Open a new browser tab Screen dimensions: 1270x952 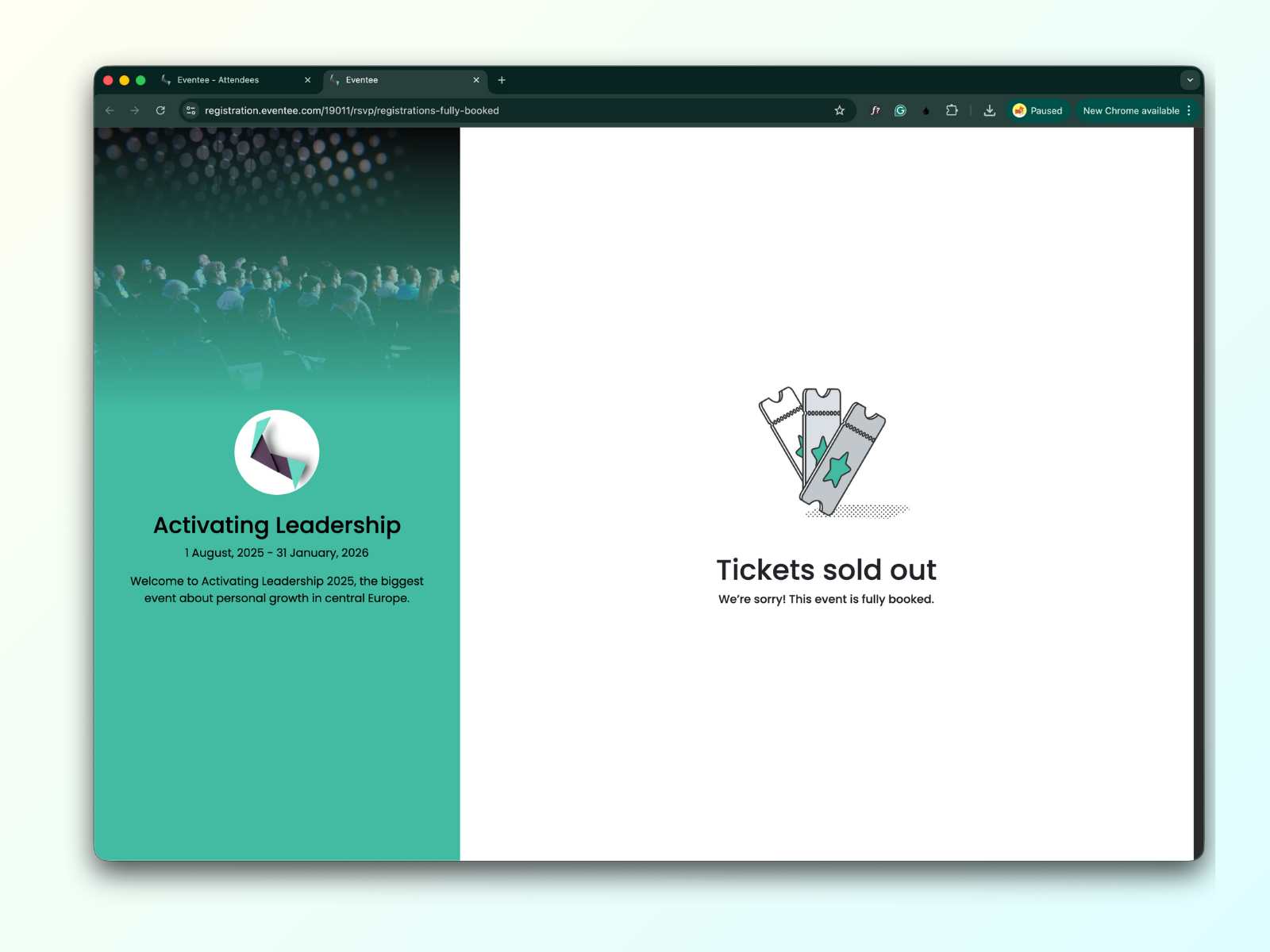tap(502, 80)
